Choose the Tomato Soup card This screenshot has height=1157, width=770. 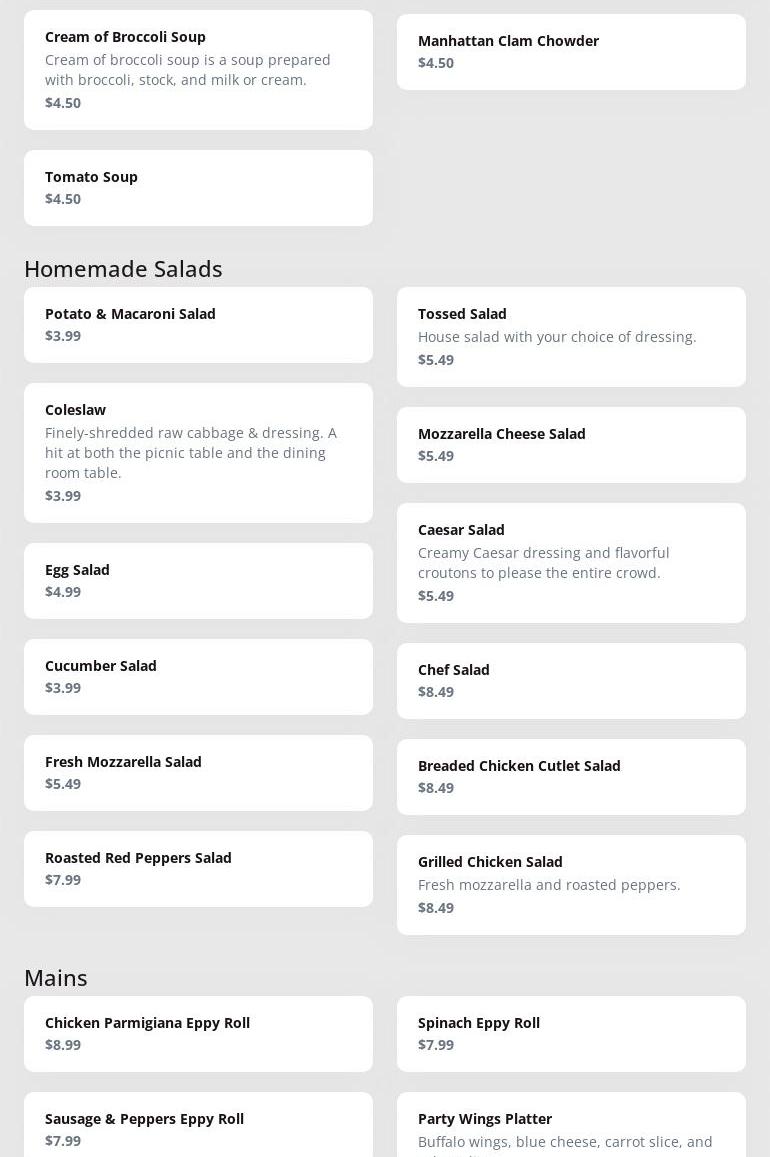coord(198,188)
